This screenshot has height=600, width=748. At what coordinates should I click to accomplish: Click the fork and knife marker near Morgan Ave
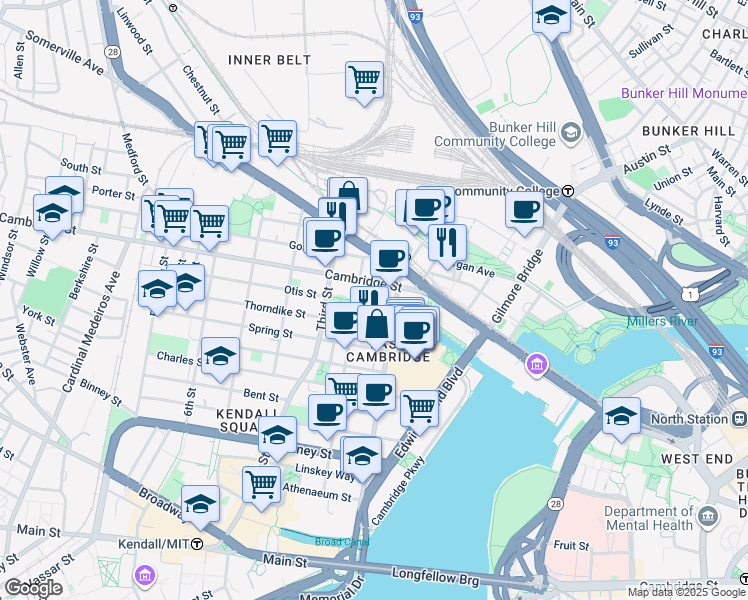pos(447,242)
